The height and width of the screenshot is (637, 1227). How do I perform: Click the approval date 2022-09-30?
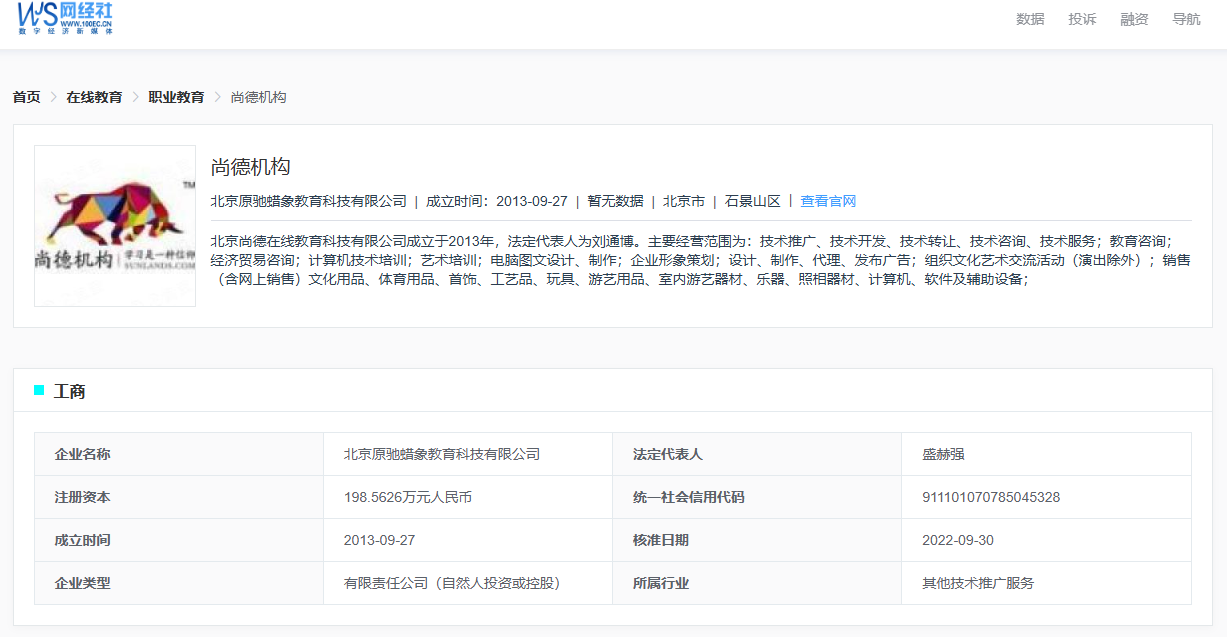pos(957,540)
